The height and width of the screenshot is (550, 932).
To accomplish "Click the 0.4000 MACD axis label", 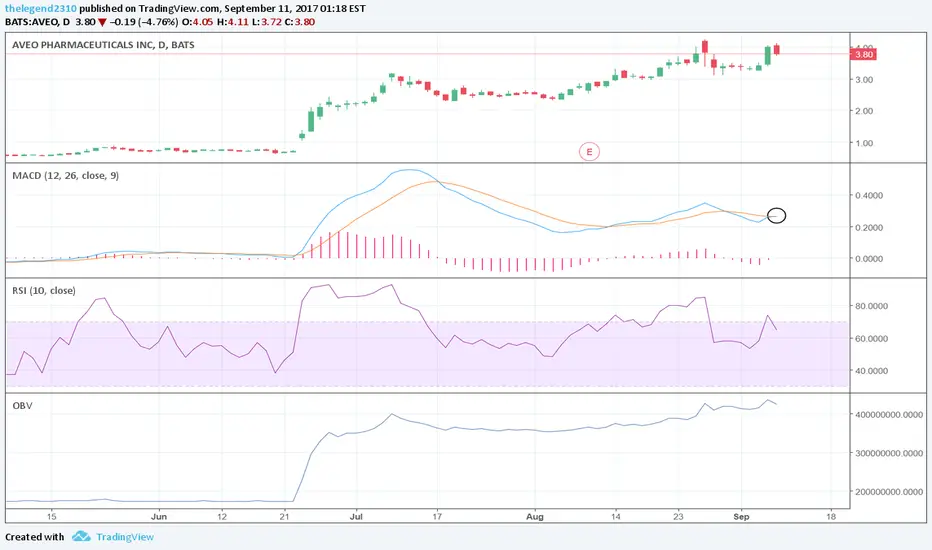I will click(x=868, y=195).
